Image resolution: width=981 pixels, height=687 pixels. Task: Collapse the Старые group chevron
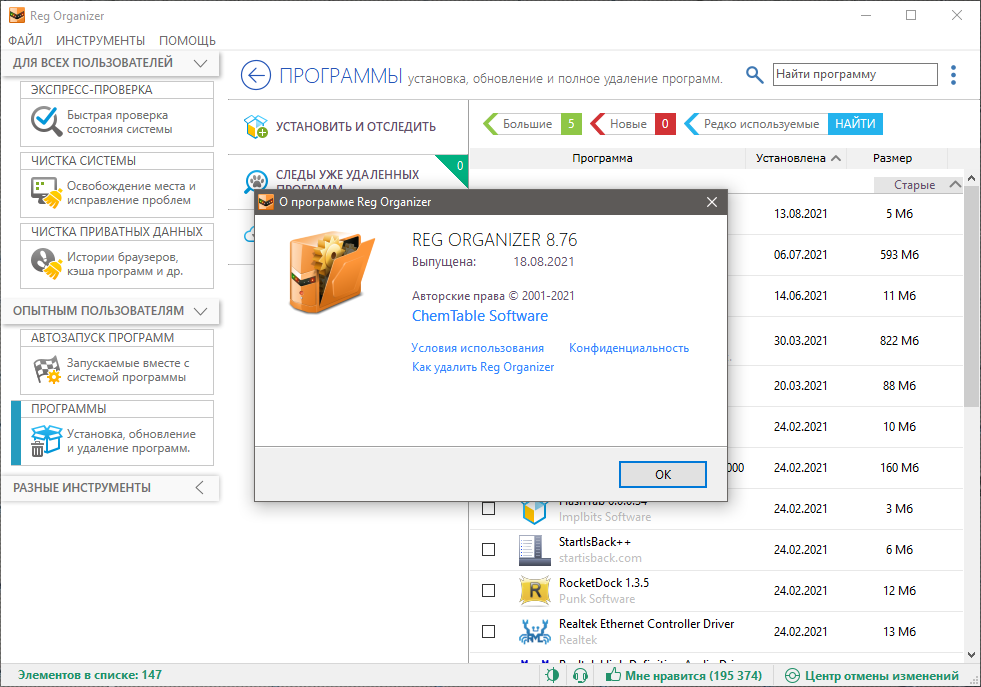[955, 185]
